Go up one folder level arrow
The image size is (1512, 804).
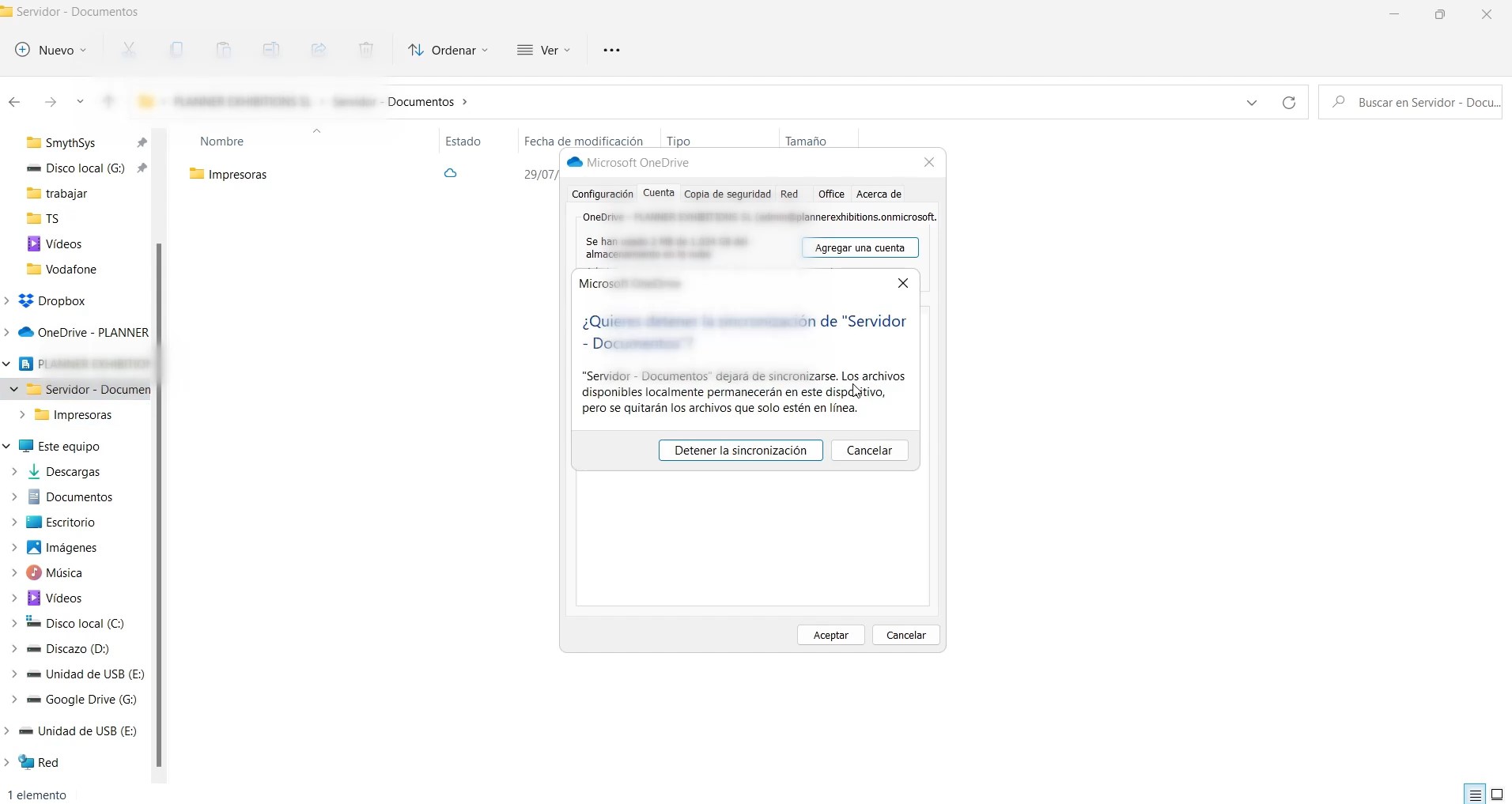tap(109, 102)
